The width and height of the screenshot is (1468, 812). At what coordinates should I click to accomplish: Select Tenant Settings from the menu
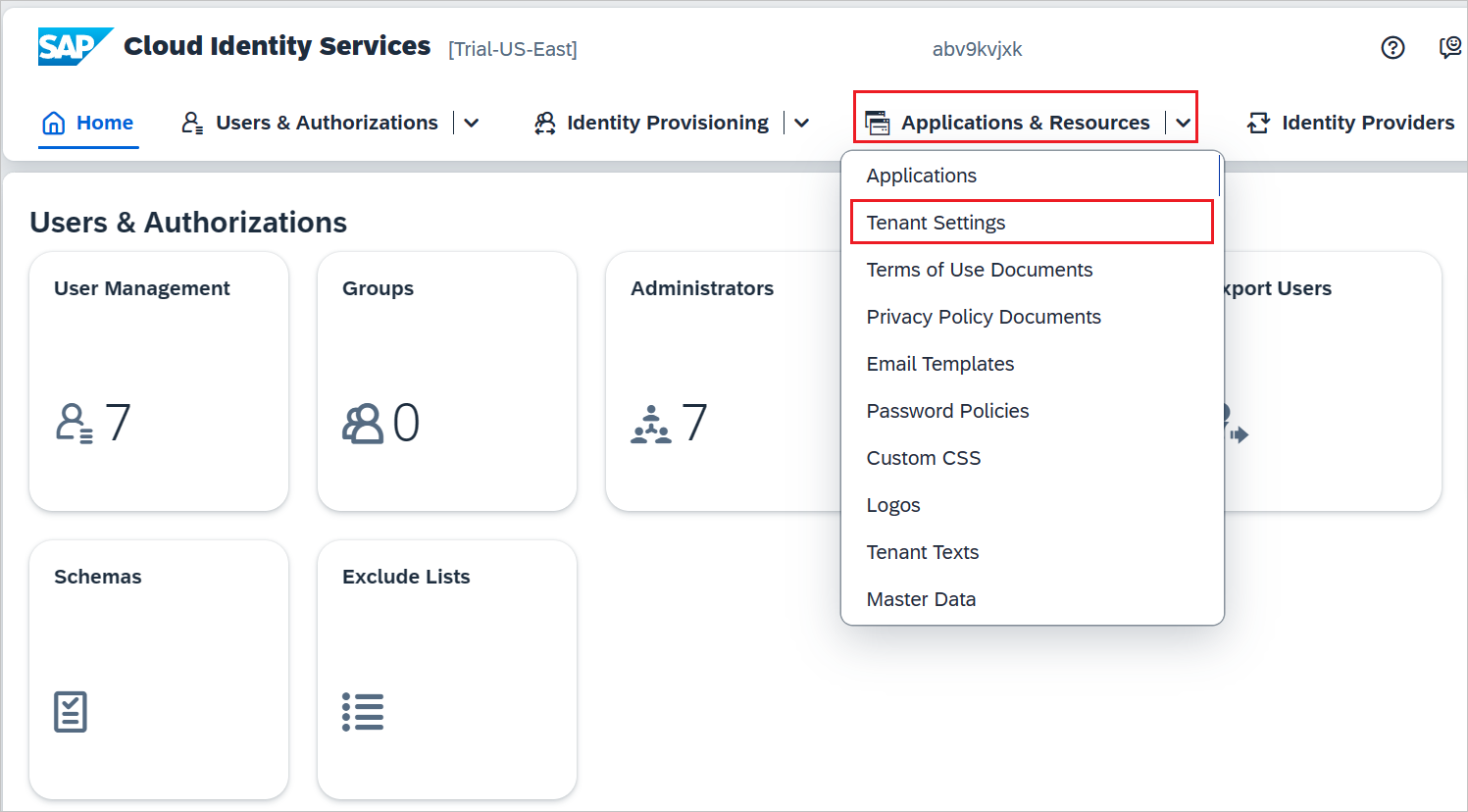coord(936,223)
